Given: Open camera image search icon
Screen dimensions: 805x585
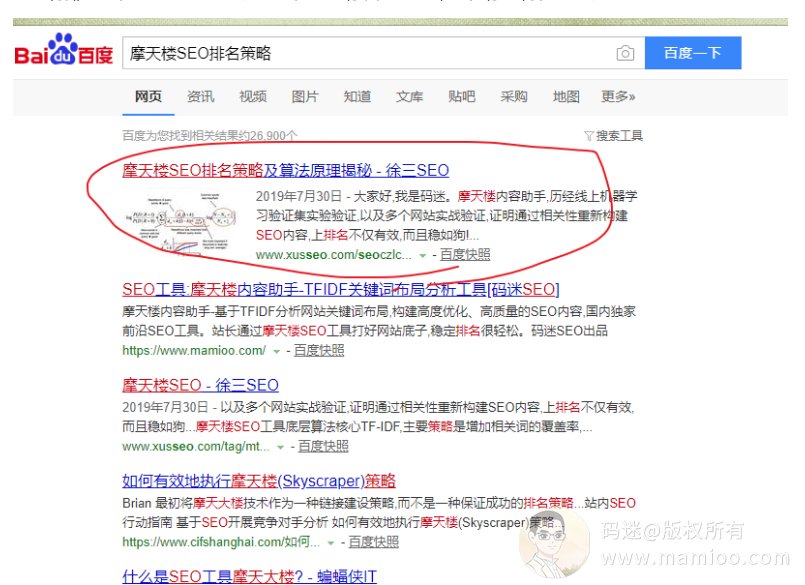Looking at the screenshot, I should click(625, 53).
